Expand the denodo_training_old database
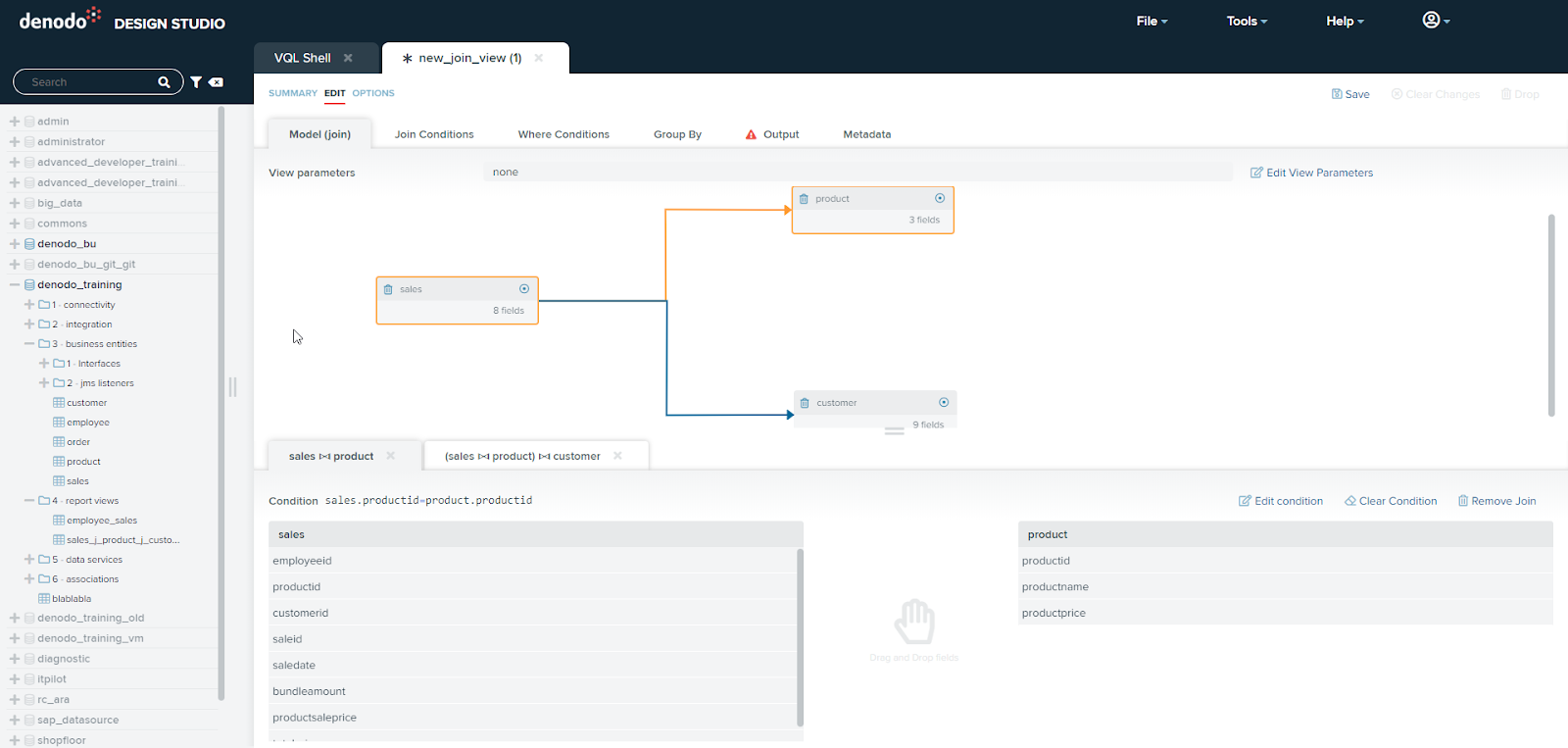Image resolution: width=1568 pixels, height=748 pixels. (x=15, y=619)
